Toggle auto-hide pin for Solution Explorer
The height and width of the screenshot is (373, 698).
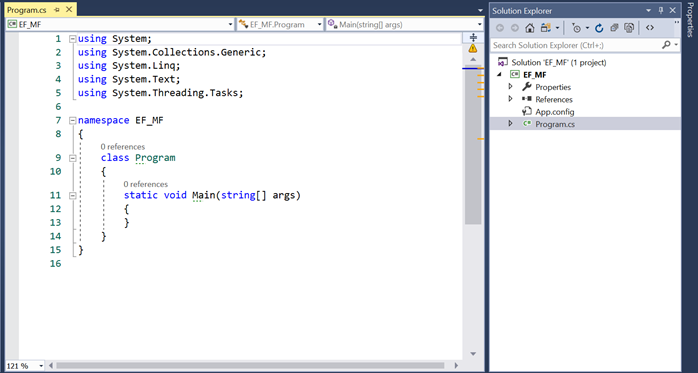pos(661,10)
